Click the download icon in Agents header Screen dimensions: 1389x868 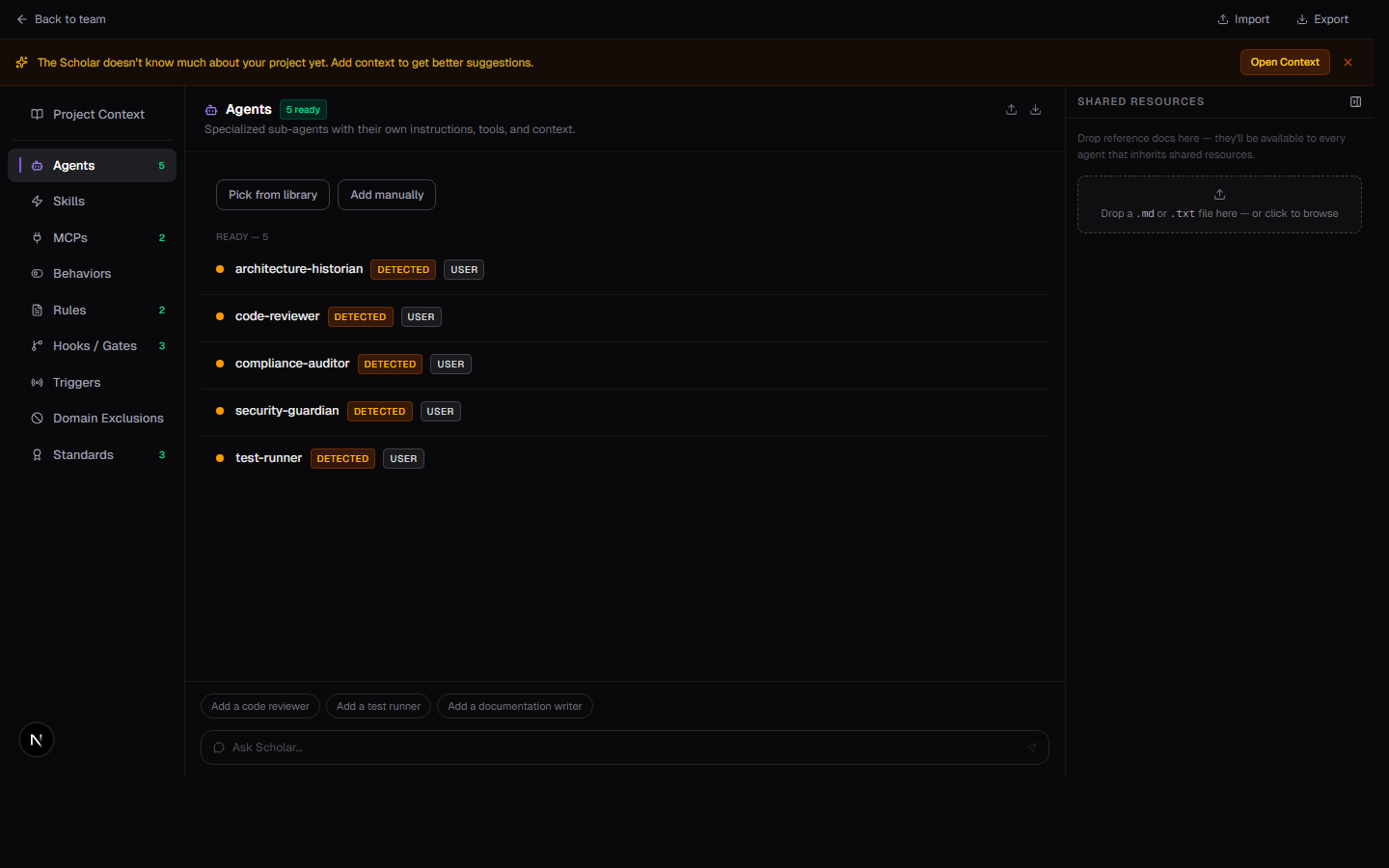[1035, 110]
